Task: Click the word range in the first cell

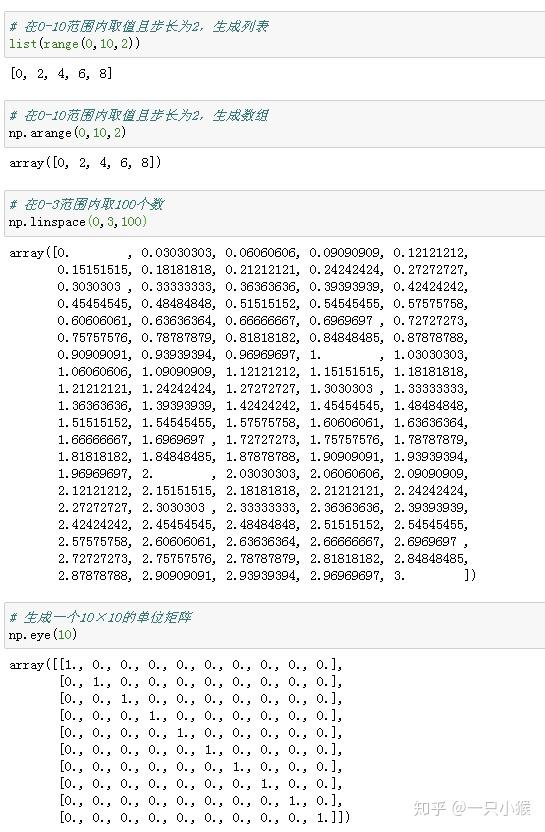Action: click(60, 44)
